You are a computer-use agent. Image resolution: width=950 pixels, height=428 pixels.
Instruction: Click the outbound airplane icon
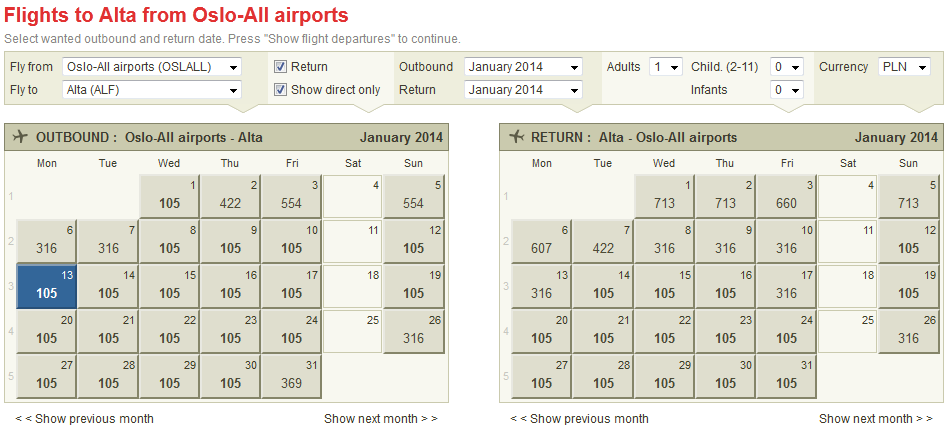pyautogui.click(x=20, y=136)
